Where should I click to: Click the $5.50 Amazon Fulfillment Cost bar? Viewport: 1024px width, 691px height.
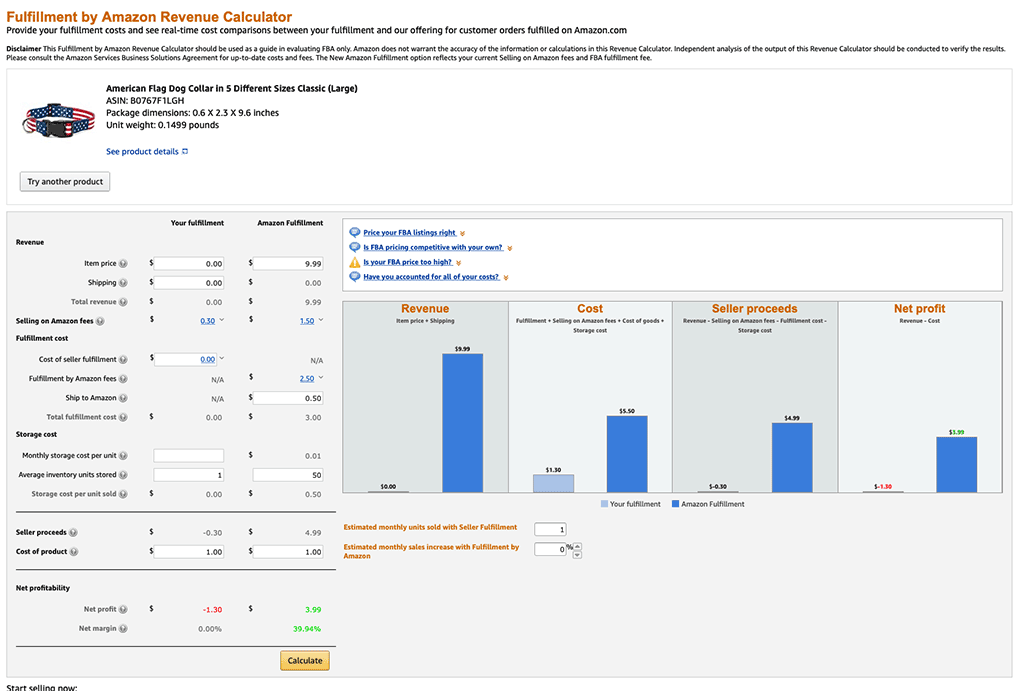click(x=627, y=454)
